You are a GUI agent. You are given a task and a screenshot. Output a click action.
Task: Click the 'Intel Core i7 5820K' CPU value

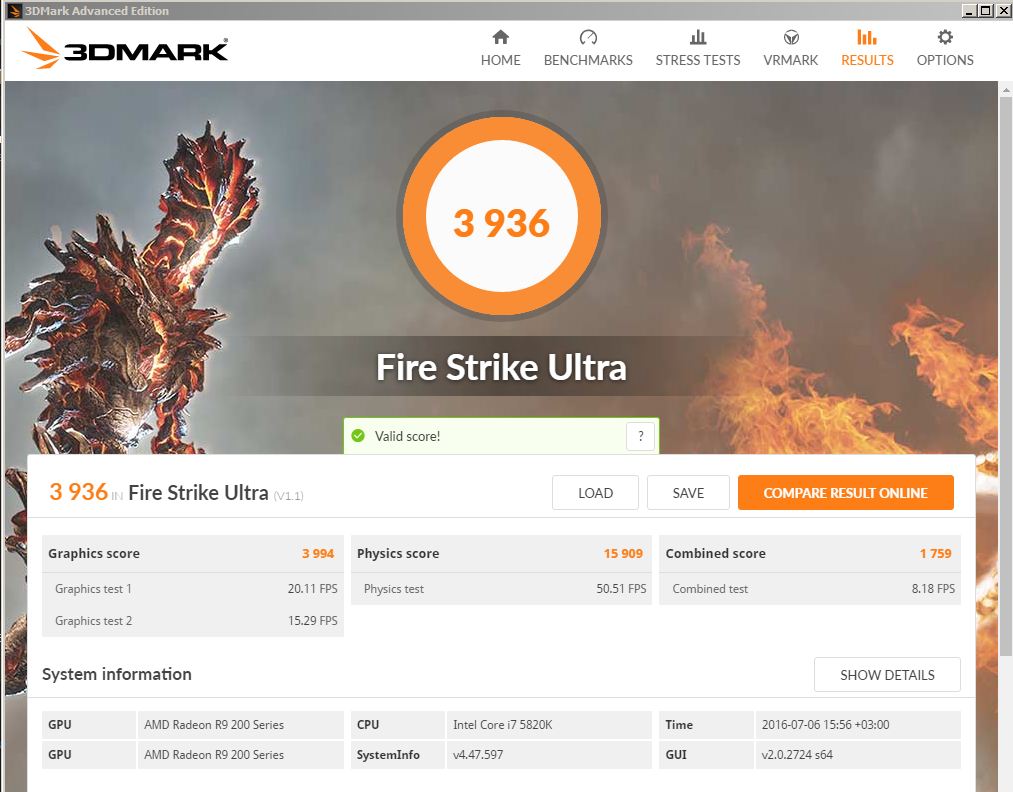coord(503,725)
